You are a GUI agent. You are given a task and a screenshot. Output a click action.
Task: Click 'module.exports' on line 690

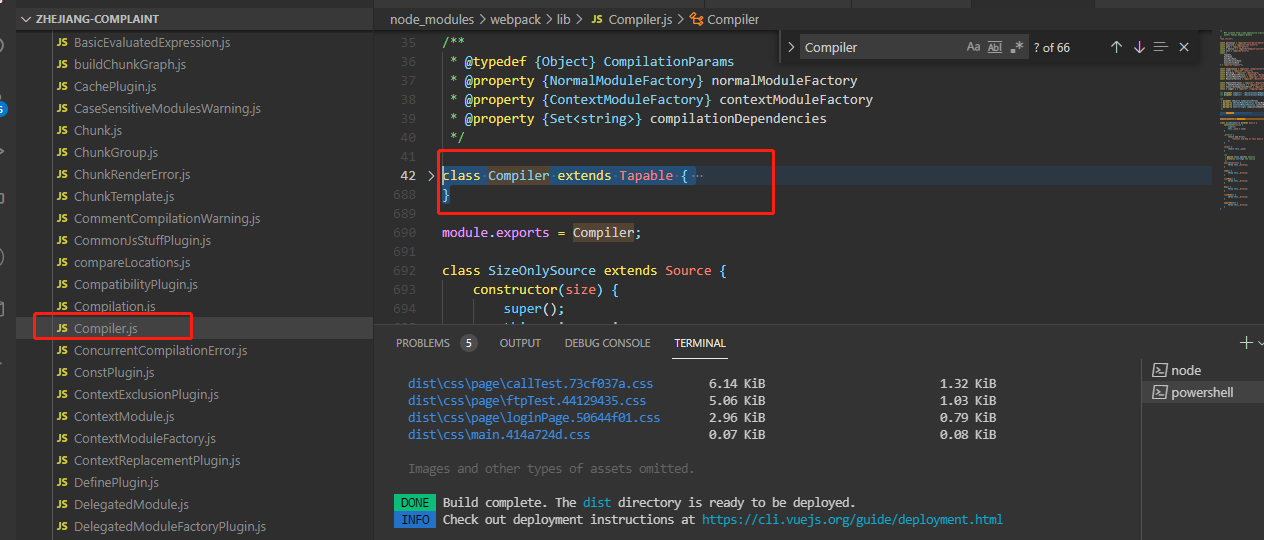[496, 233]
